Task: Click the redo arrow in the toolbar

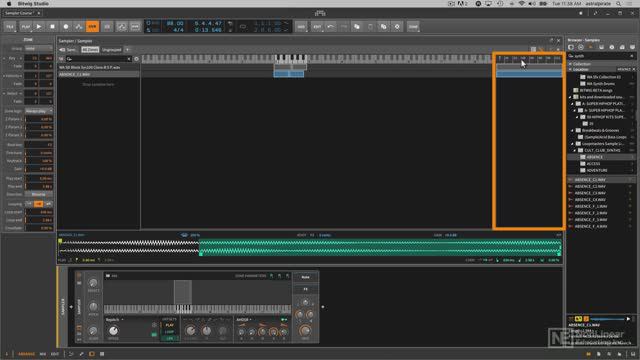Action: pos(343,27)
